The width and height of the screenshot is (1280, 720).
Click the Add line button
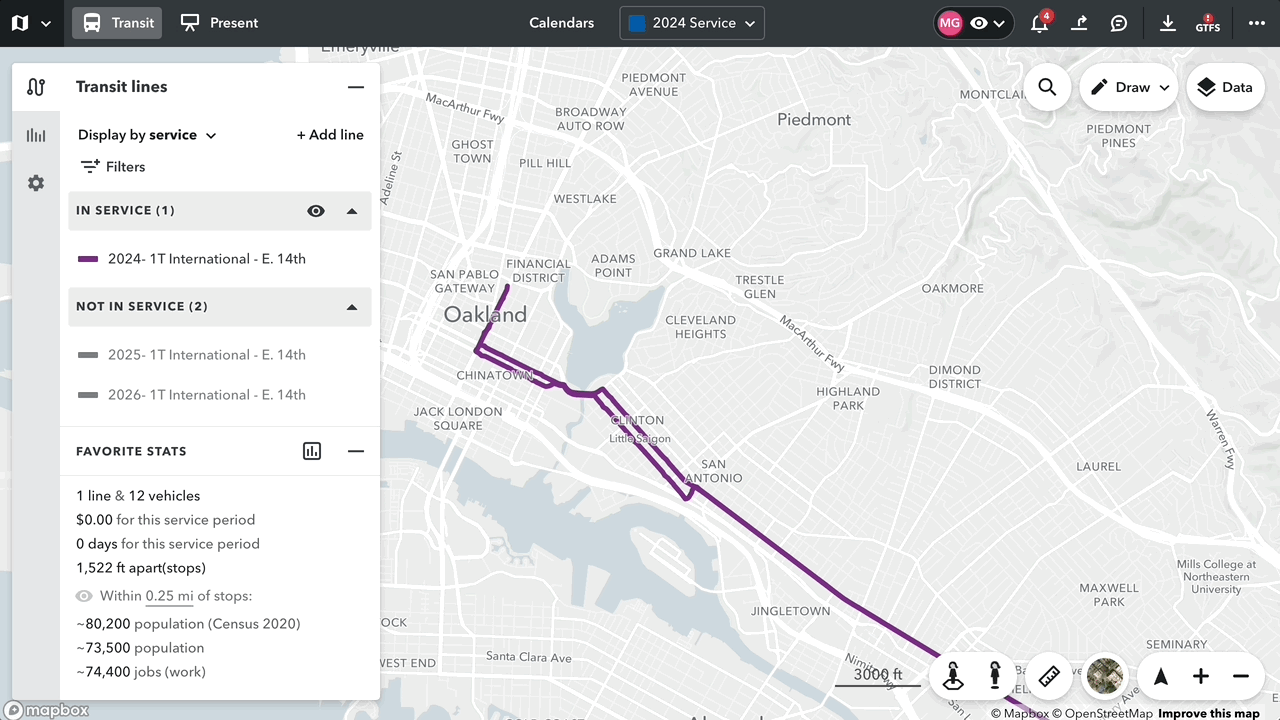click(330, 135)
